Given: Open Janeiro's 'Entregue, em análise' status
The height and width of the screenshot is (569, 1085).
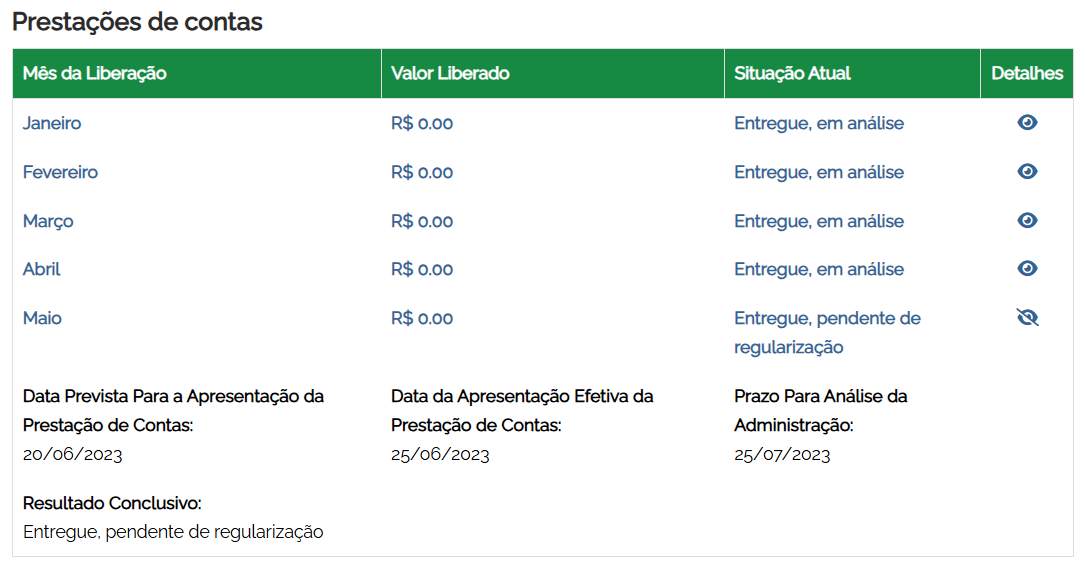Looking at the screenshot, I should point(819,124).
